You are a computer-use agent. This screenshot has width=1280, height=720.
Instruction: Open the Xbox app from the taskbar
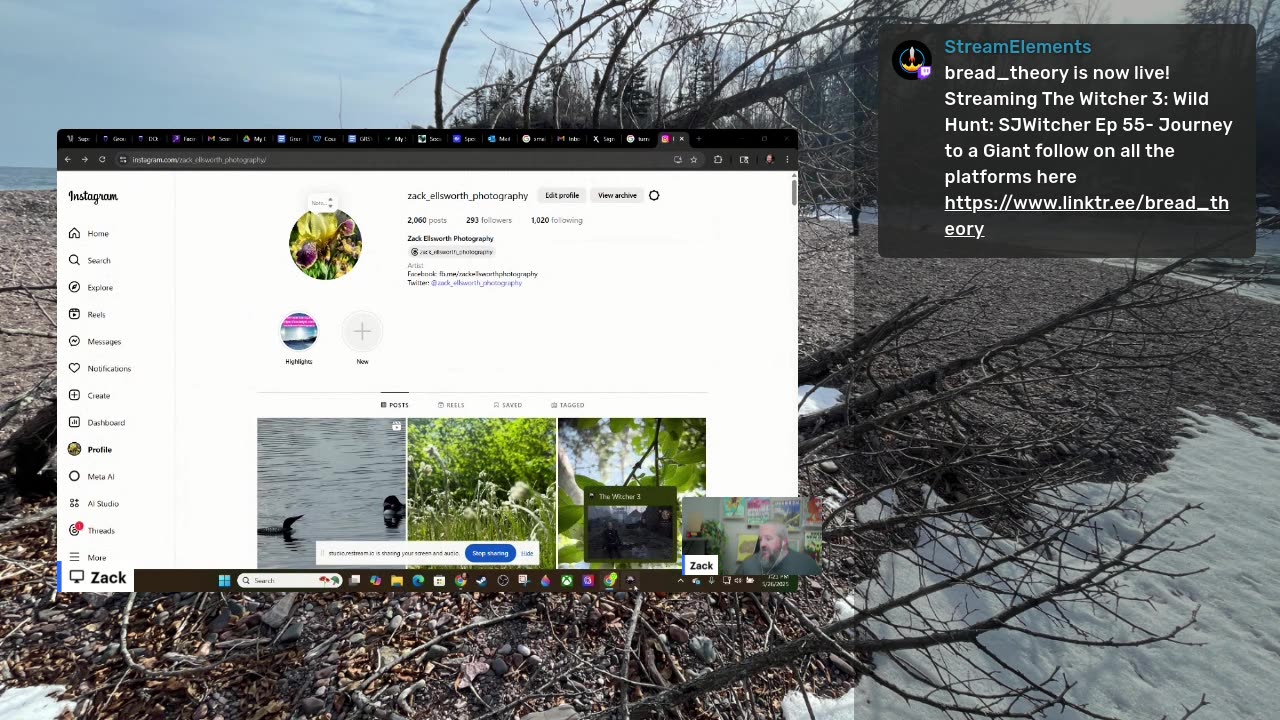click(566, 580)
